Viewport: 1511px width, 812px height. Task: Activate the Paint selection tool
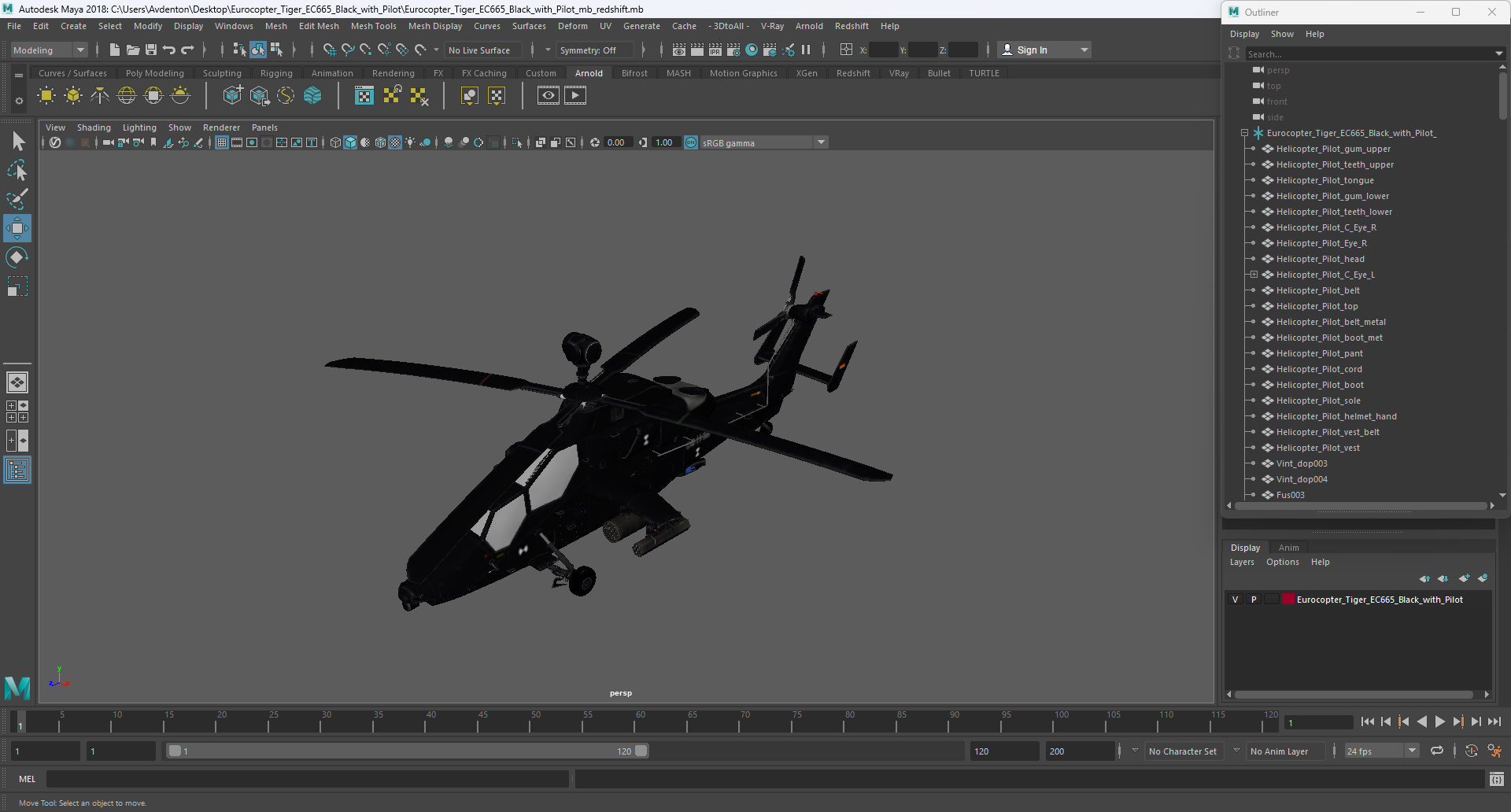[17, 199]
